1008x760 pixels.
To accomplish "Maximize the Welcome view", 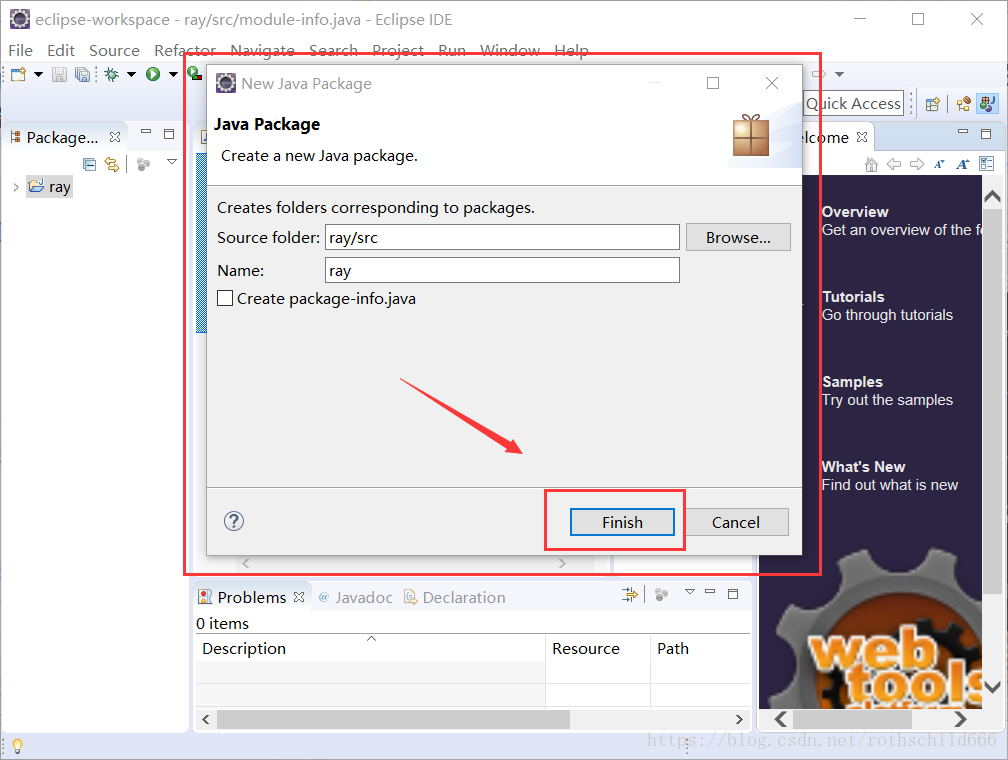I will pos(986,134).
